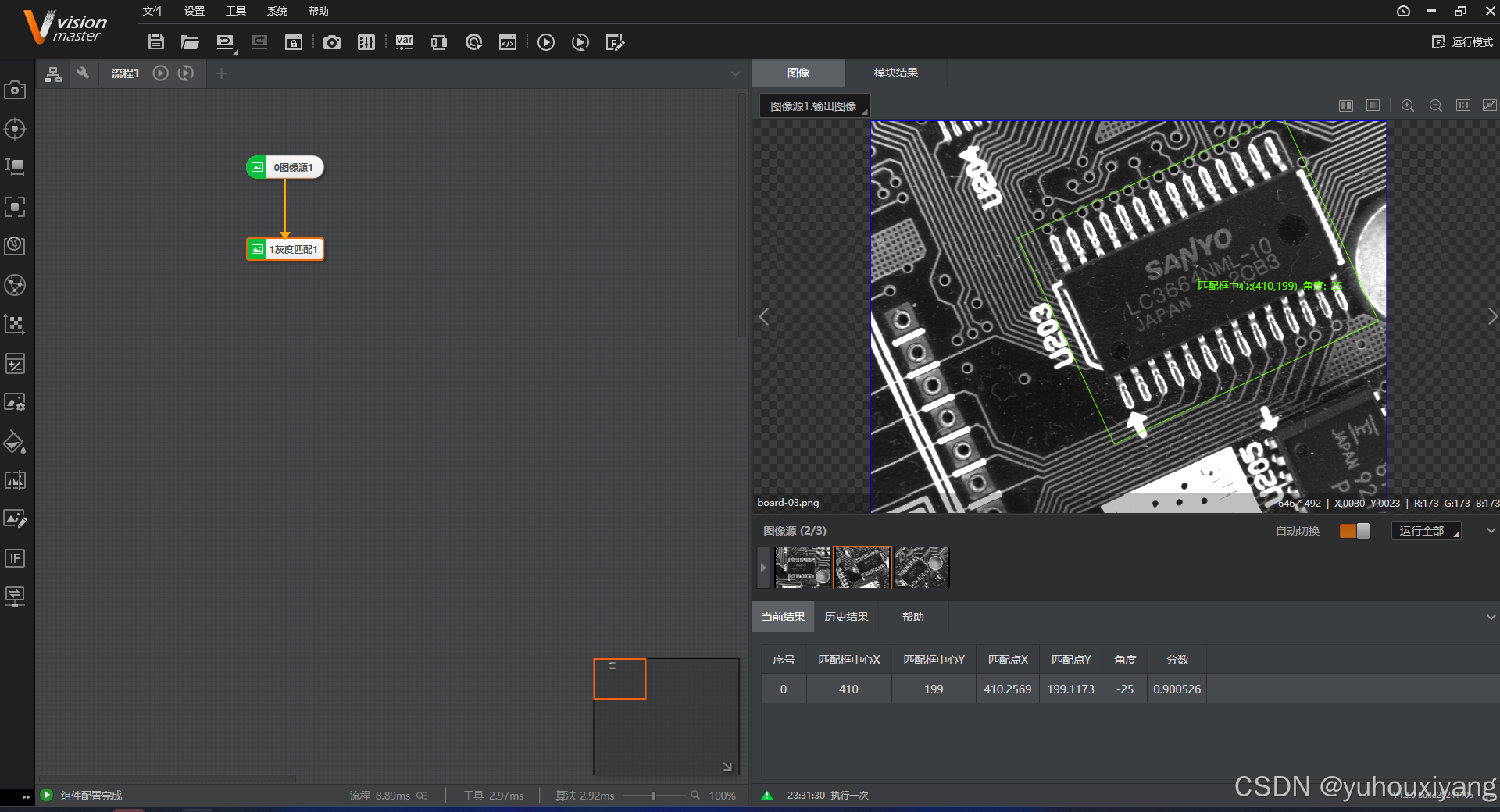Image resolution: width=1500 pixels, height=812 pixels.
Task: Open the wrench settings beside 流程1
Action: (83, 73)
